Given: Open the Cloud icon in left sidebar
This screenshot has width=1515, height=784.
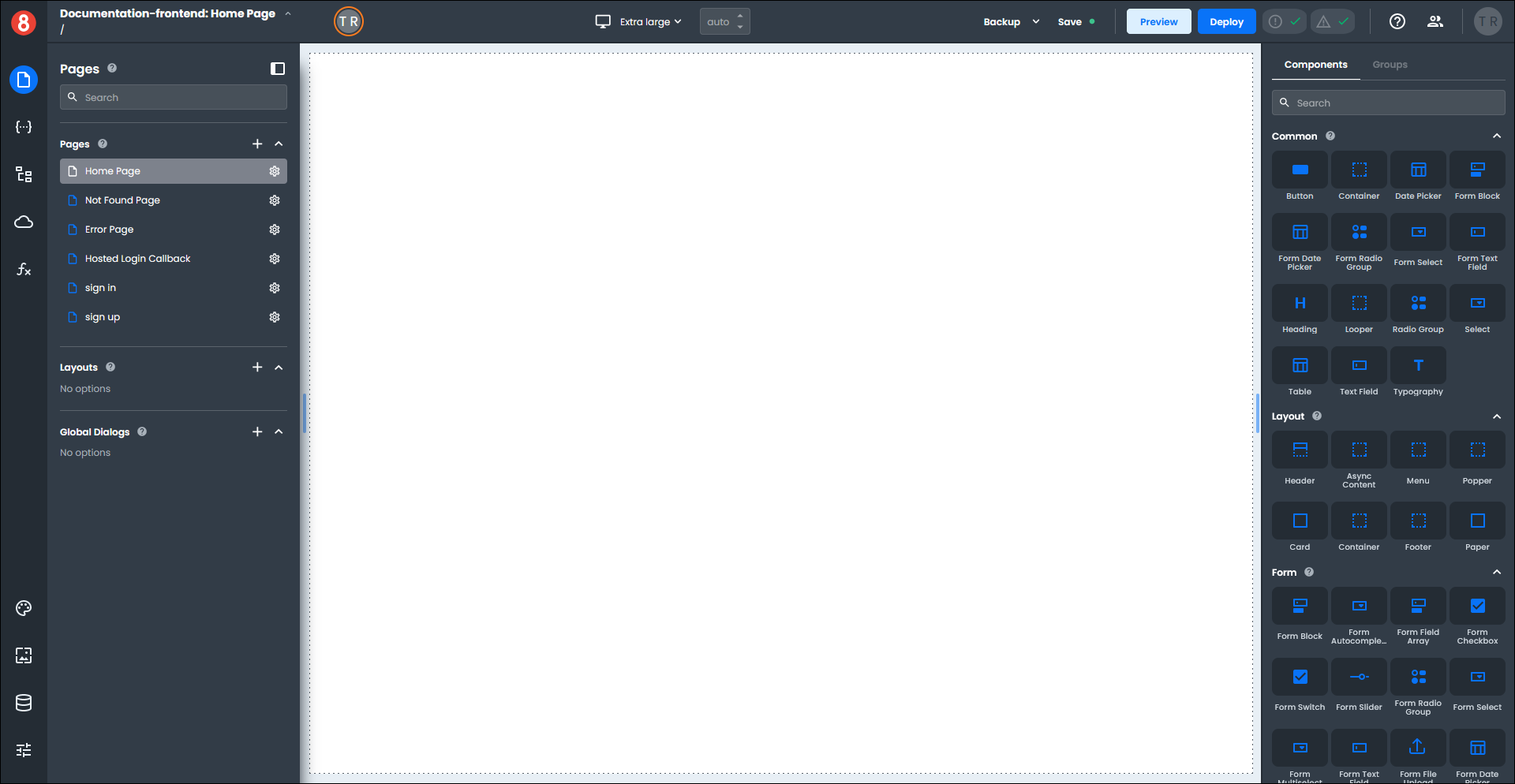Looking at the screenshot, I should coord(24,222).
